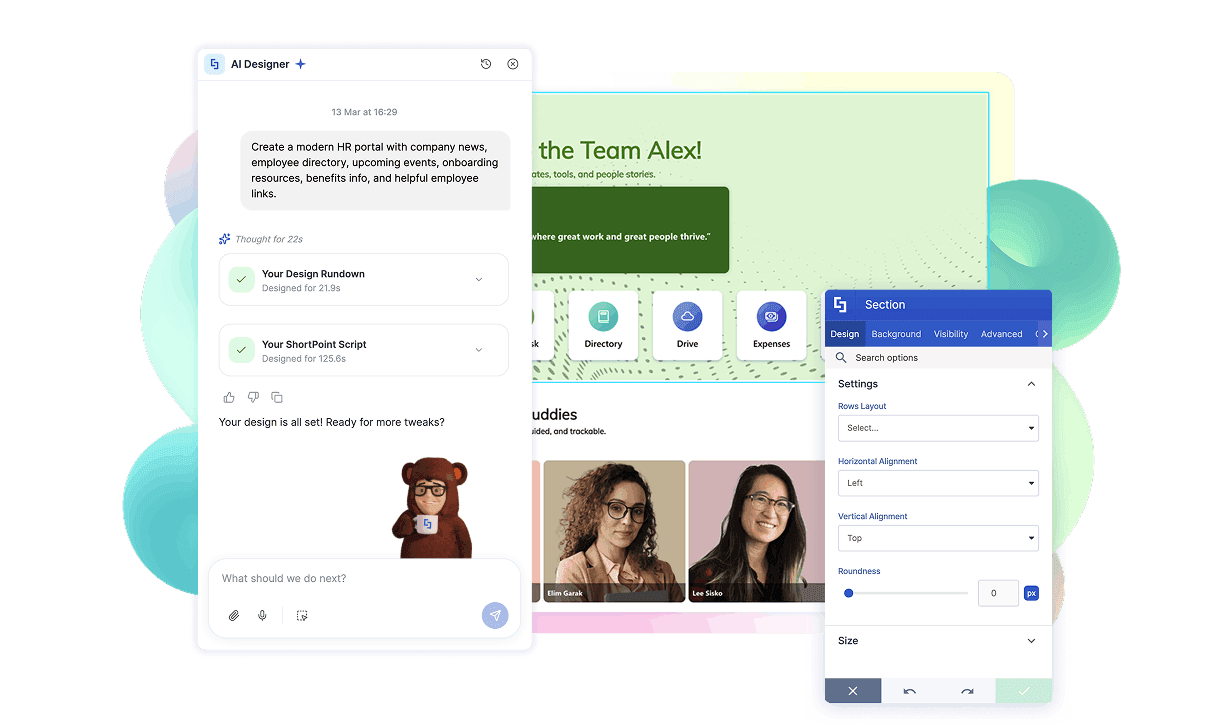The width and height of the screenshot is (1226, 726).
Task: Give the response a thumbs up
Action: point(229,397)
